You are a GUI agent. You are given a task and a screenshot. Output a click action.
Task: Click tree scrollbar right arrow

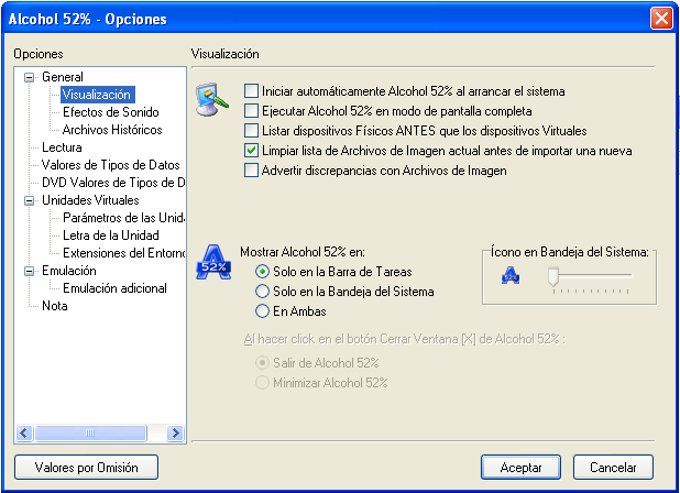pos(176,433)
